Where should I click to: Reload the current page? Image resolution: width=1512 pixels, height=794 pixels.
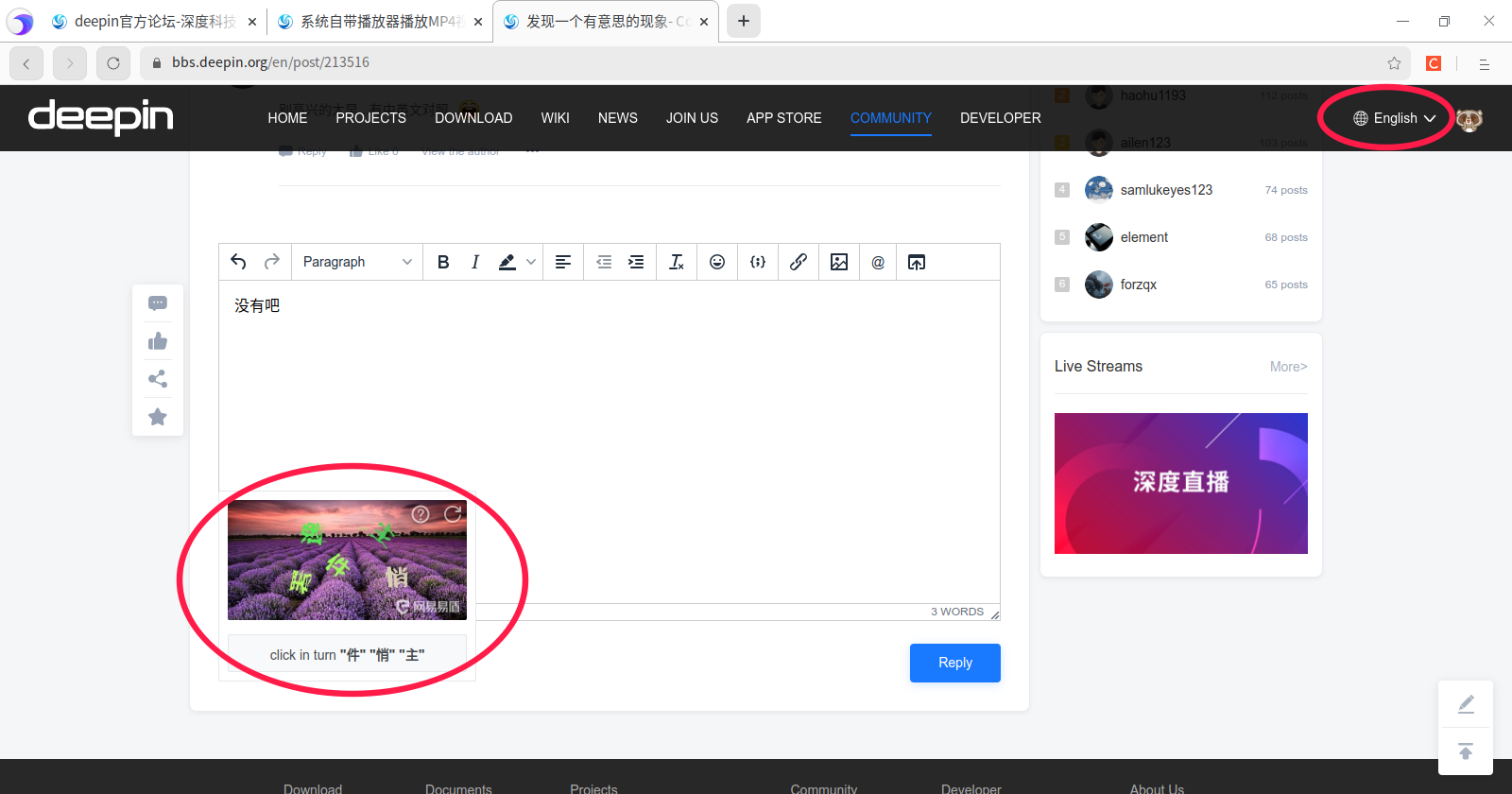(113, 63)
